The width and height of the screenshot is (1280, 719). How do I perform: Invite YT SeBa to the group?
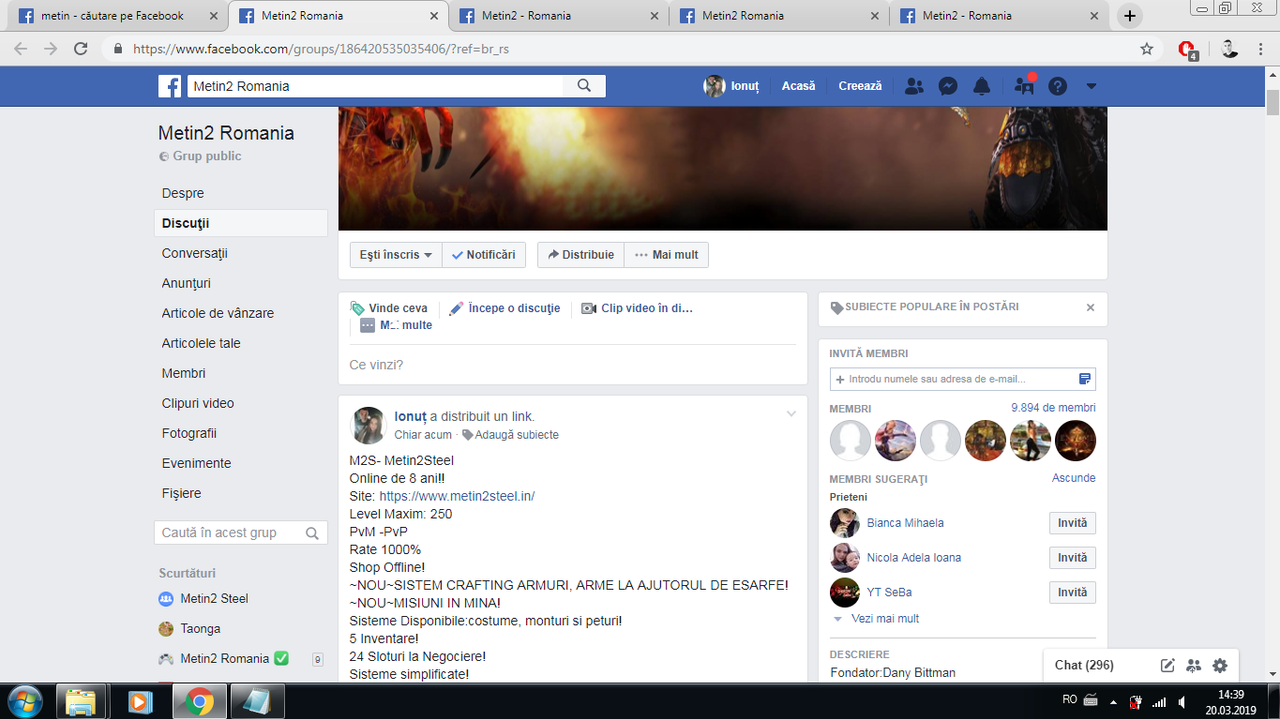[x=1072, y=592]
